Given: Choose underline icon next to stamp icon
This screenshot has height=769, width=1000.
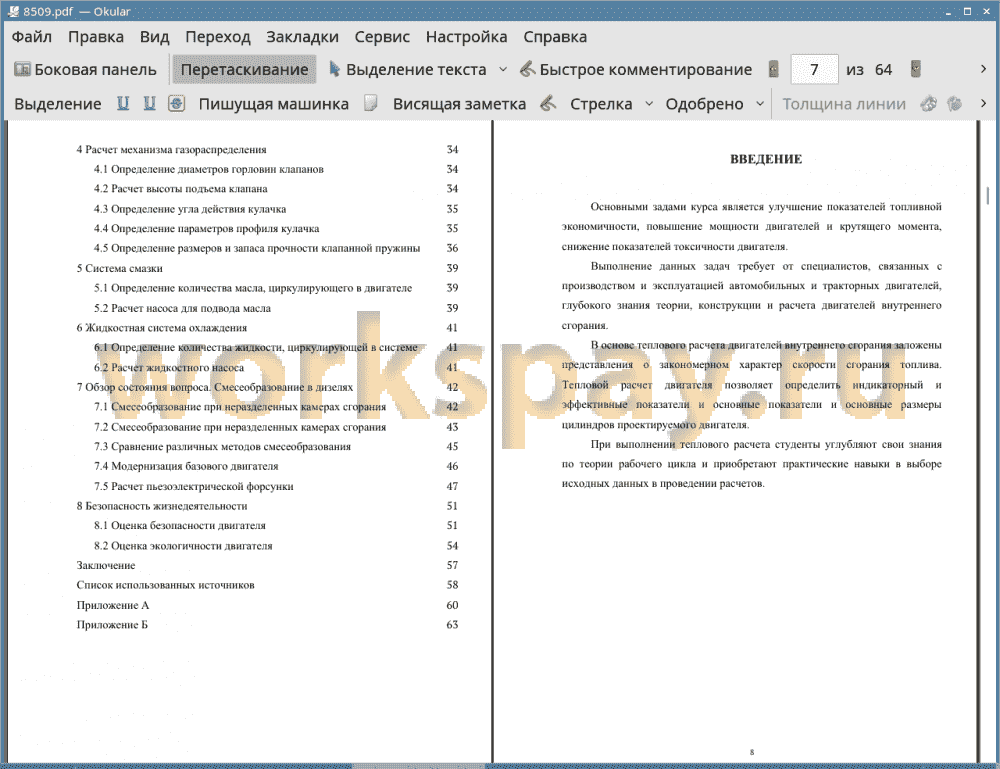Looking at the screenshot, I should click(149, 103).
